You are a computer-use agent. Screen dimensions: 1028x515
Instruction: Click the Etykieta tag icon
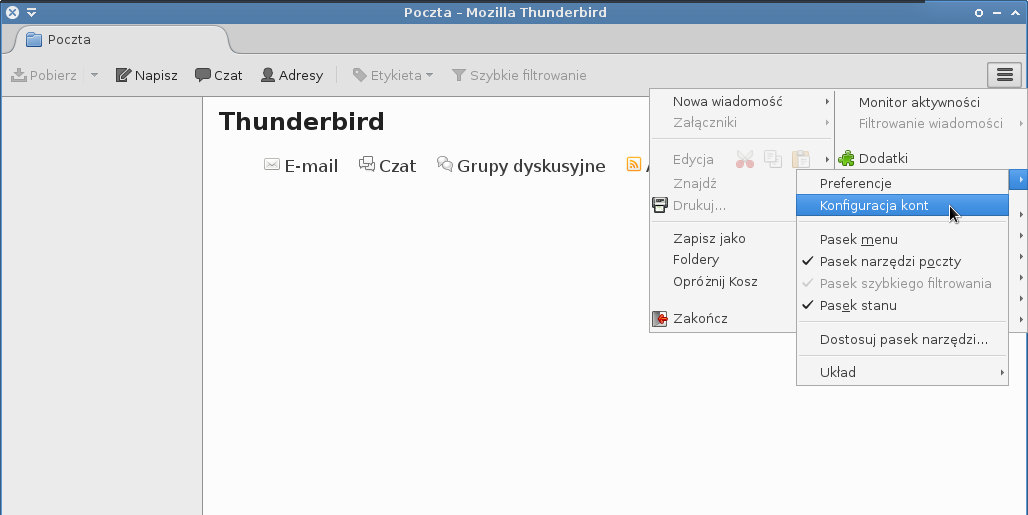pyautogui.click(x=359, y=75)
